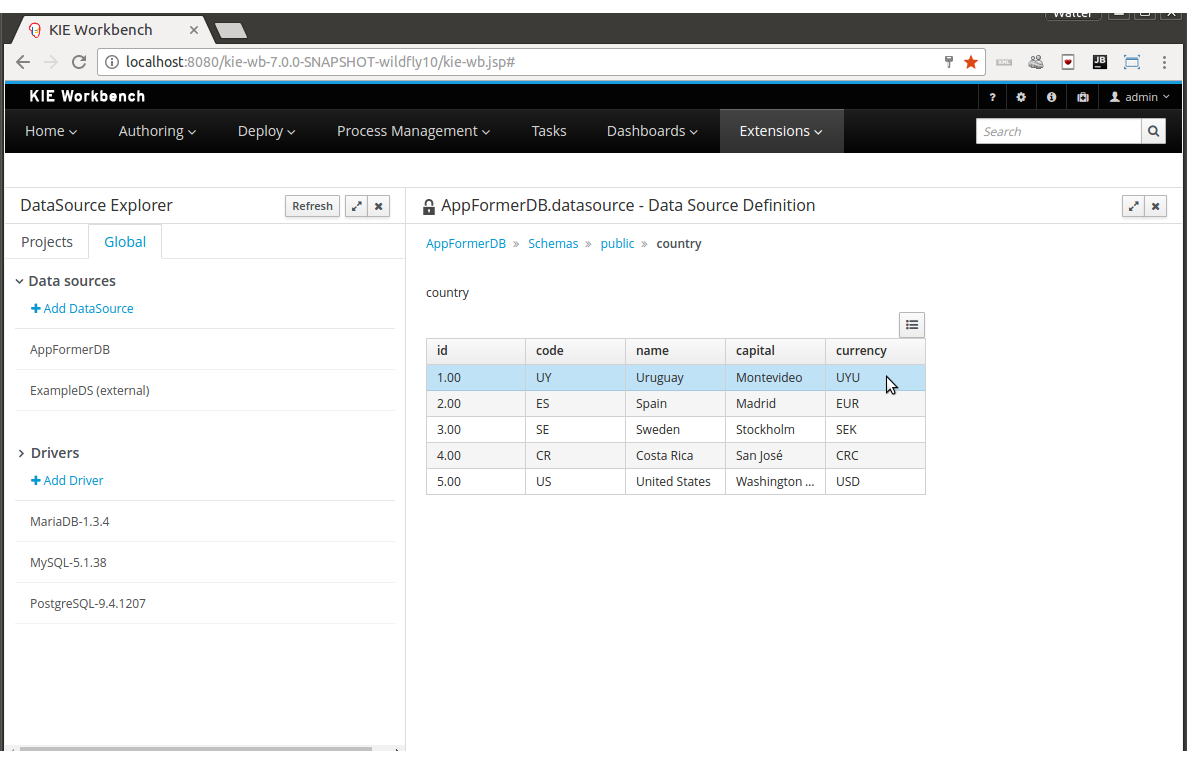Click the search magnifier icon
This screenshot has height=764, width=1187.
tap(1153, 131)
